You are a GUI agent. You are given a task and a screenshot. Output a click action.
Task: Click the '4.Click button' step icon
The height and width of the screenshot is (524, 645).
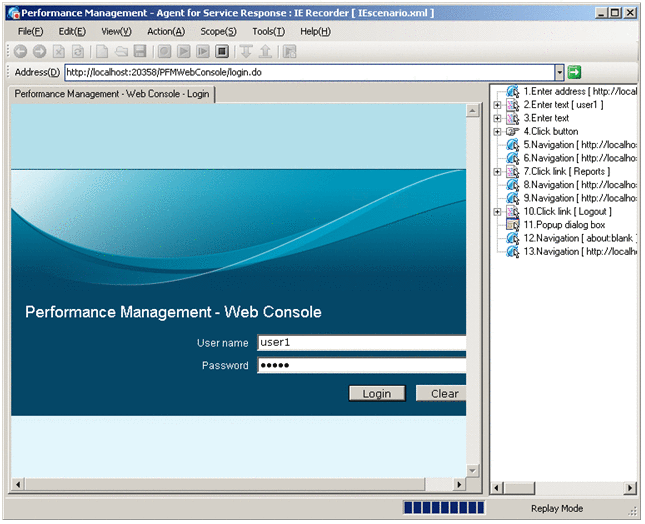[x=512, y=131]
